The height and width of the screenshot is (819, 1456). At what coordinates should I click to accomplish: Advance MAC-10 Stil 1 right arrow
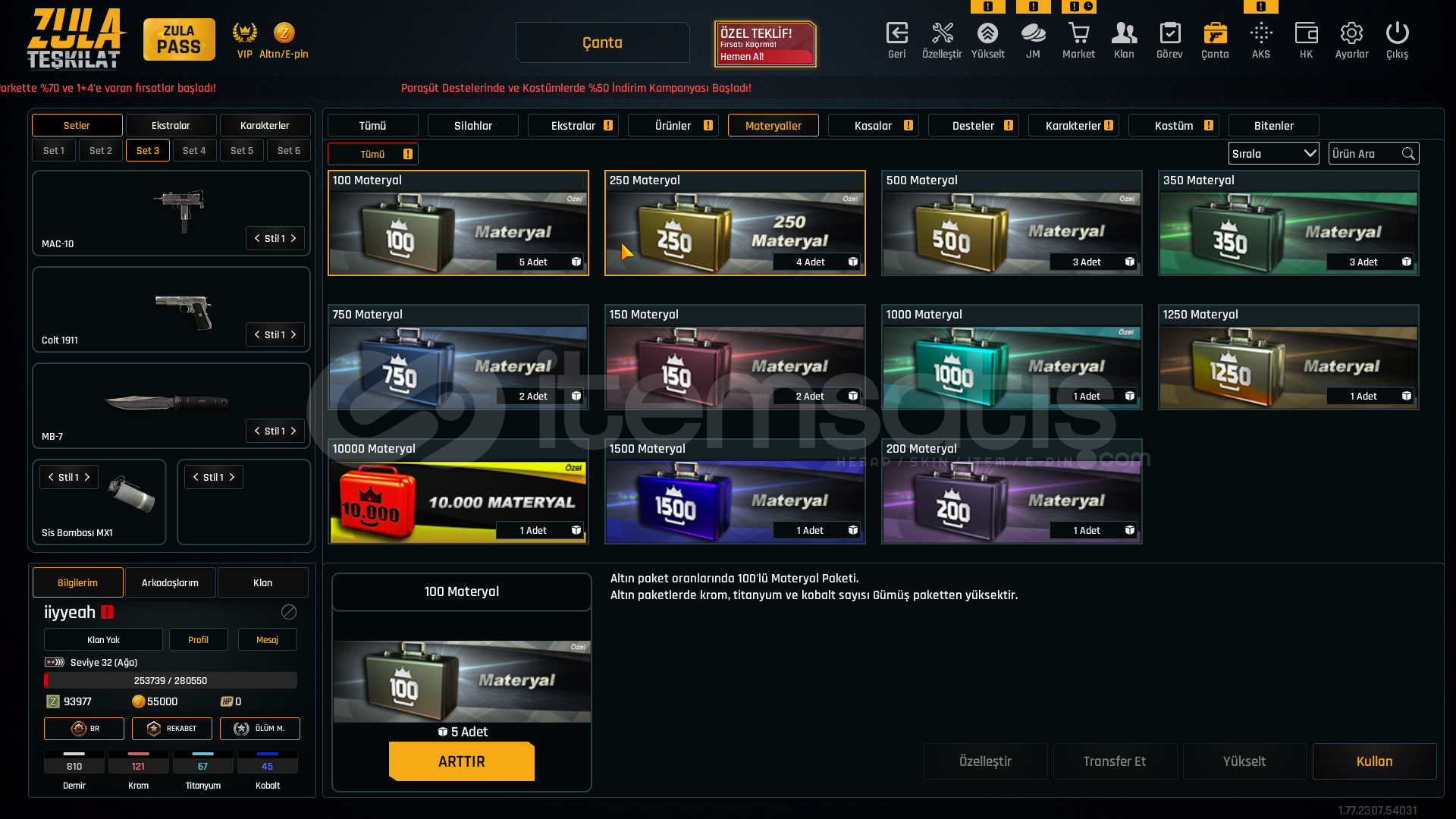293,238
